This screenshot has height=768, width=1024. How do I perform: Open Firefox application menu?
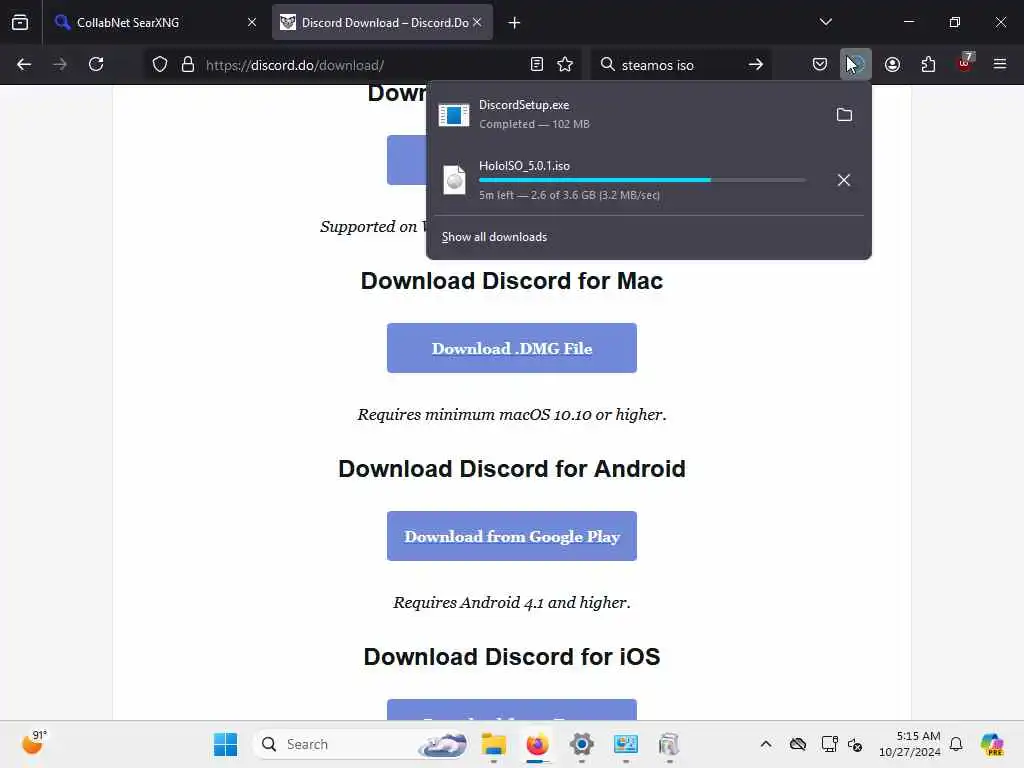[x=999, y=64]
